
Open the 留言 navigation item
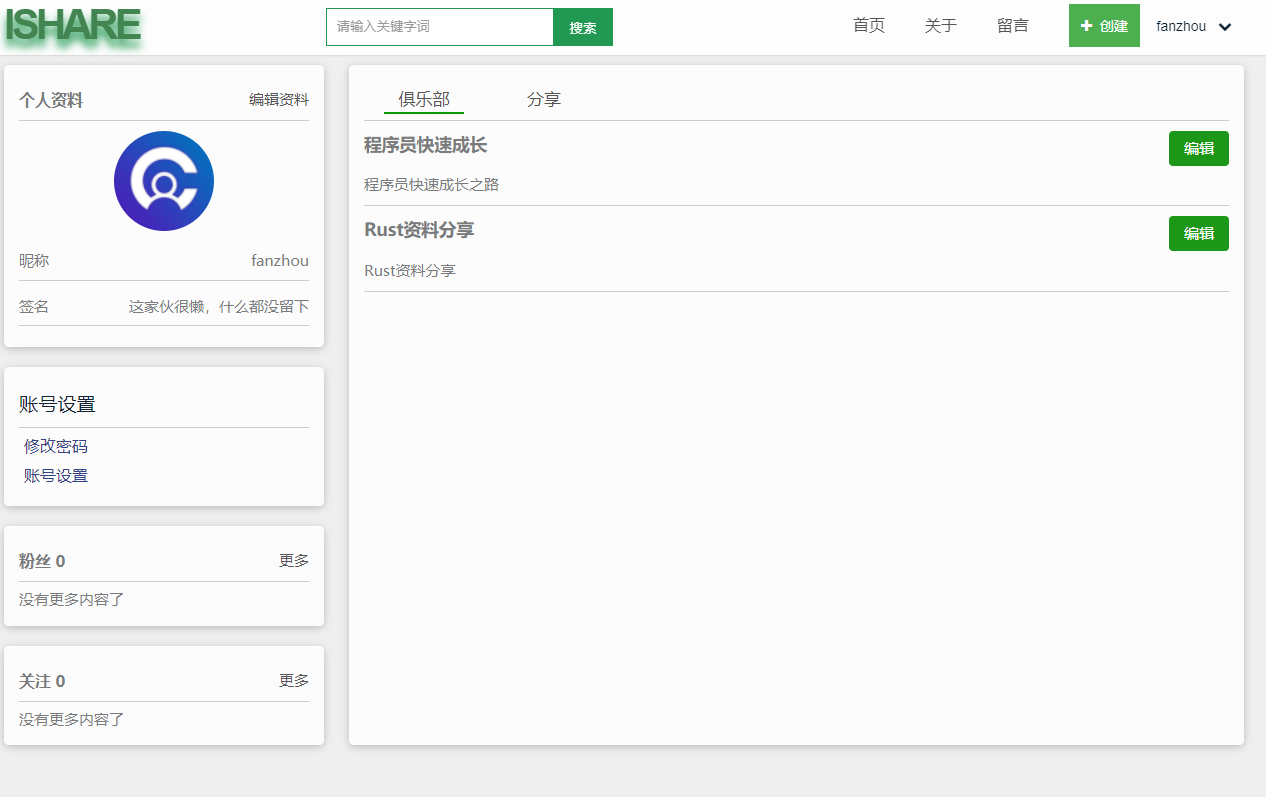pyautogui.click(x=1013, y=26)
